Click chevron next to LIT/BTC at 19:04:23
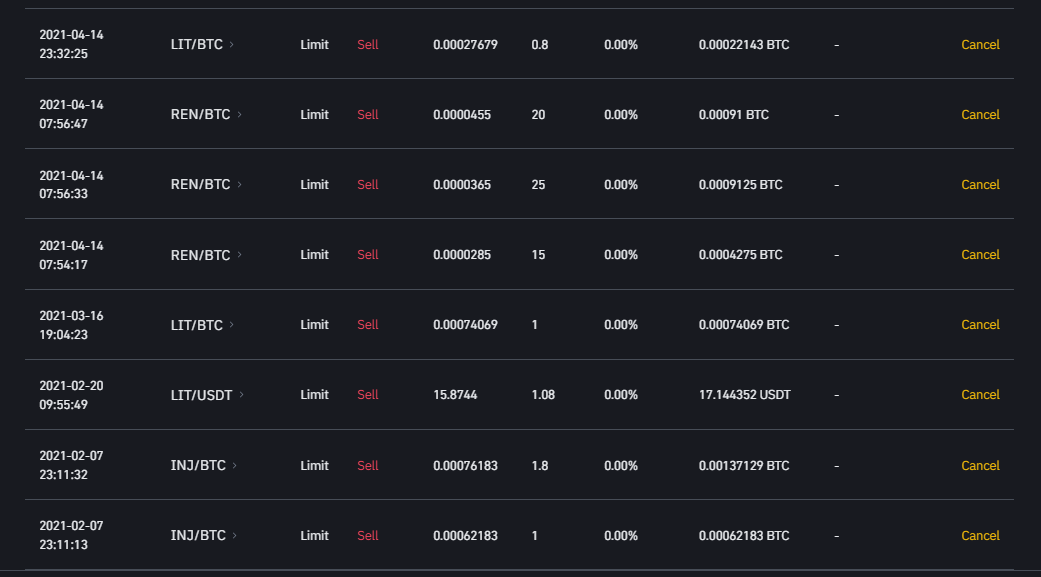This screenshot has width=1041, height=577. [x=232, y=325]
